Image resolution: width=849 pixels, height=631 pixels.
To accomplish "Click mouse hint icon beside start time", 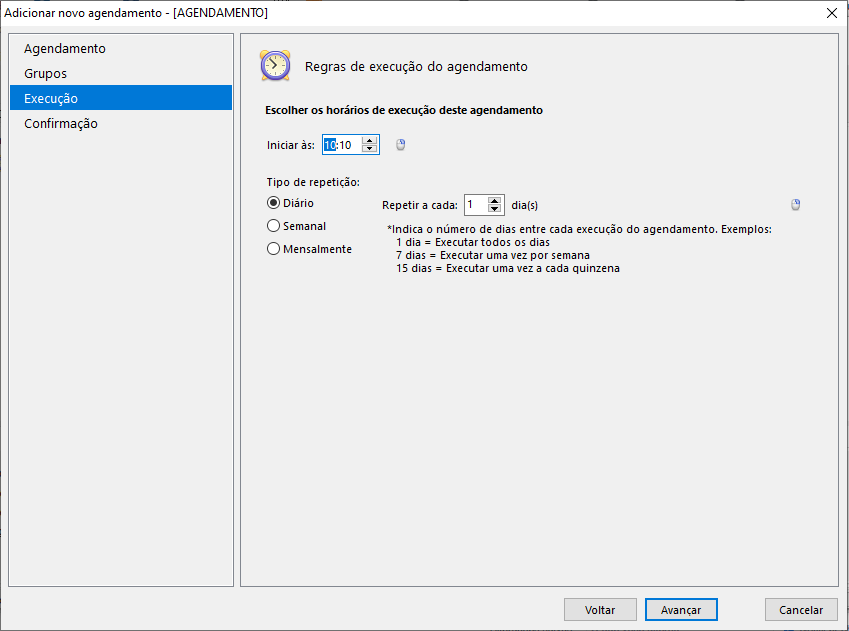I will 401,145.
